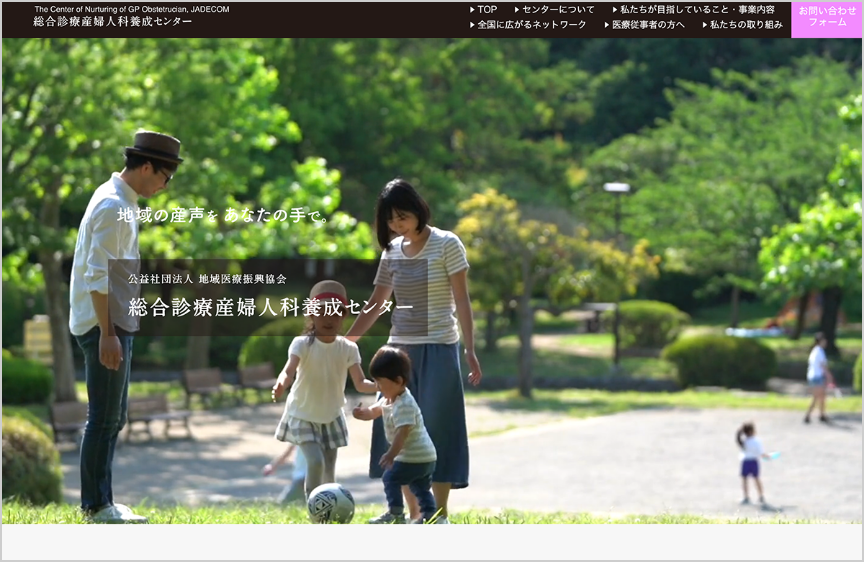
Task: Open the pink お問い合わせフォーム button
Action: click(x=827, y=17)
